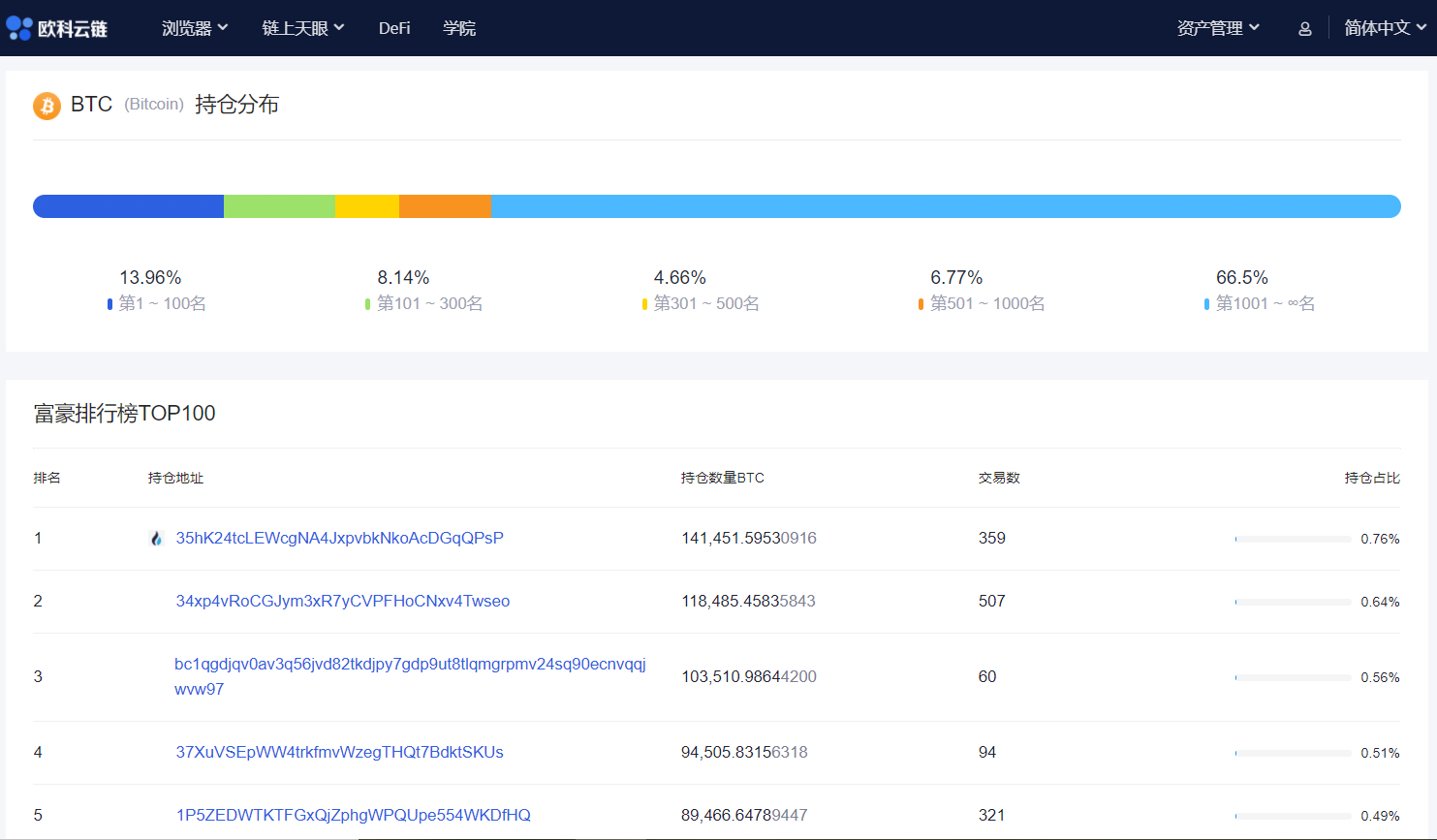Click the 持仓数量BTC column header
Image resolution: width=1437 pixels, height=840 pixels.
[x=723, y=478]
